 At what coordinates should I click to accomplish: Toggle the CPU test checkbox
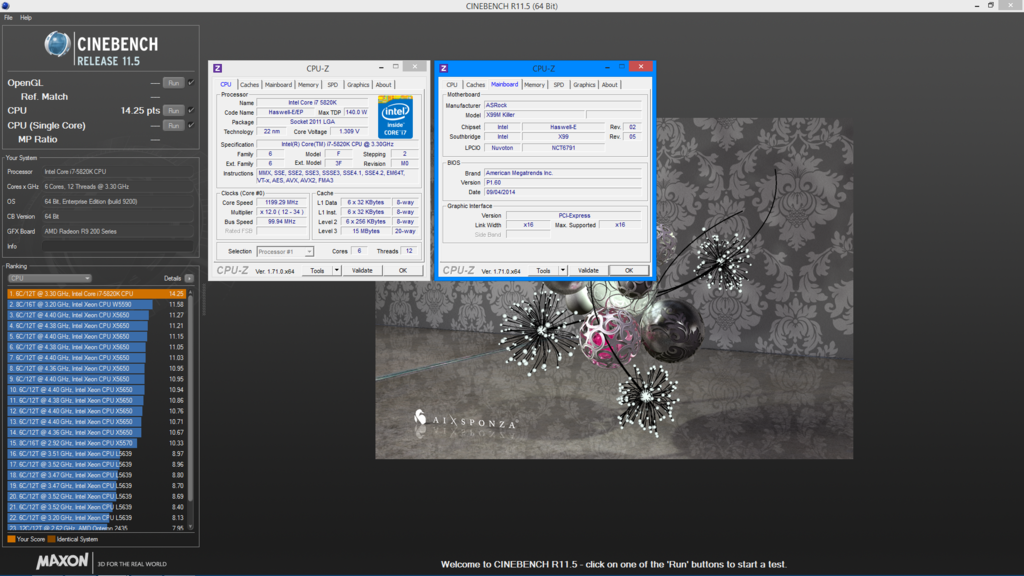pyautogui.click(x=191, y=110)
